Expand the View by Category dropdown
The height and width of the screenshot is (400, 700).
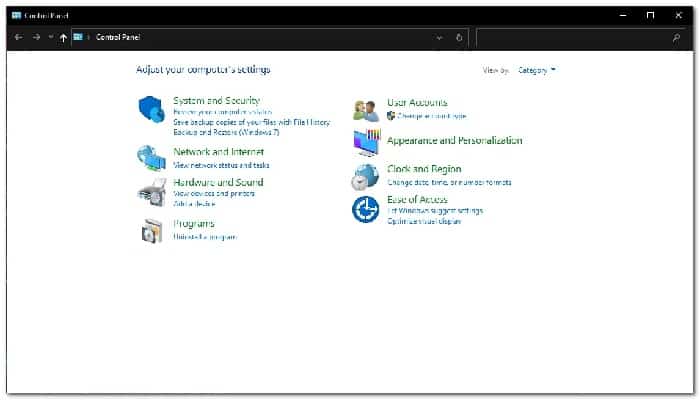(x=537, y=70)
